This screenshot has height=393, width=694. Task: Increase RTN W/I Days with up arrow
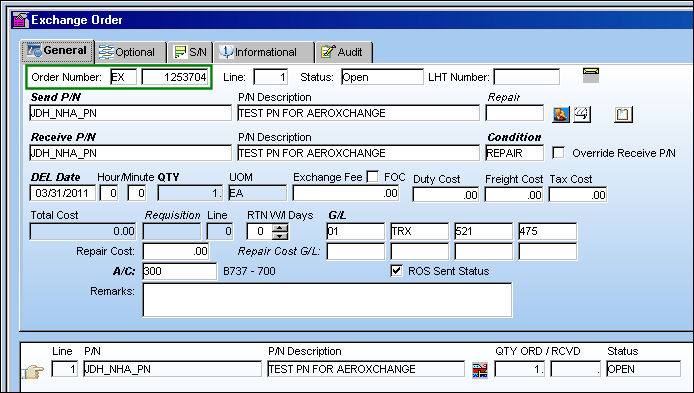point(281,227)
